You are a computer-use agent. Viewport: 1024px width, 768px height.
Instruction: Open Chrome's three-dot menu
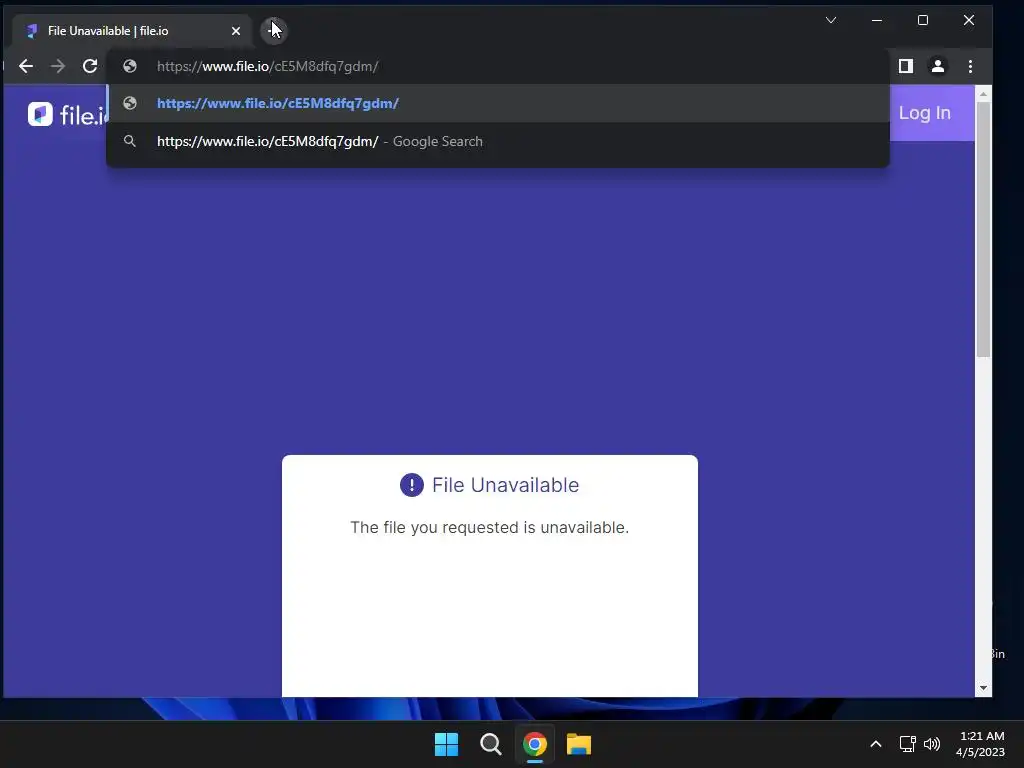[970, 66]
